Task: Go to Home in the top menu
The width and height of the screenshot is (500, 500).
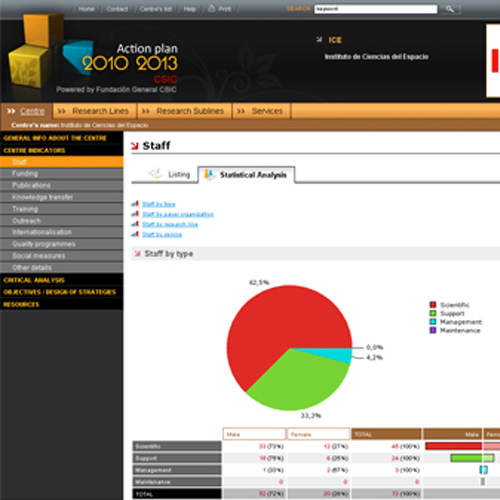Action: 86,9
